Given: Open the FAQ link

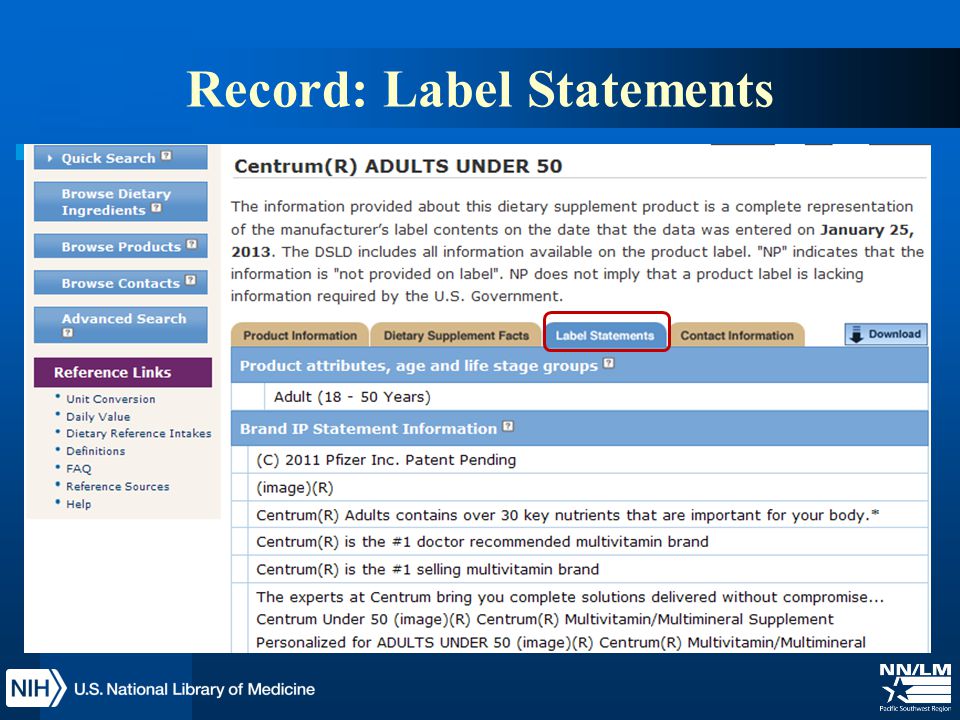Looking at the screenshot, I should 78,469.
